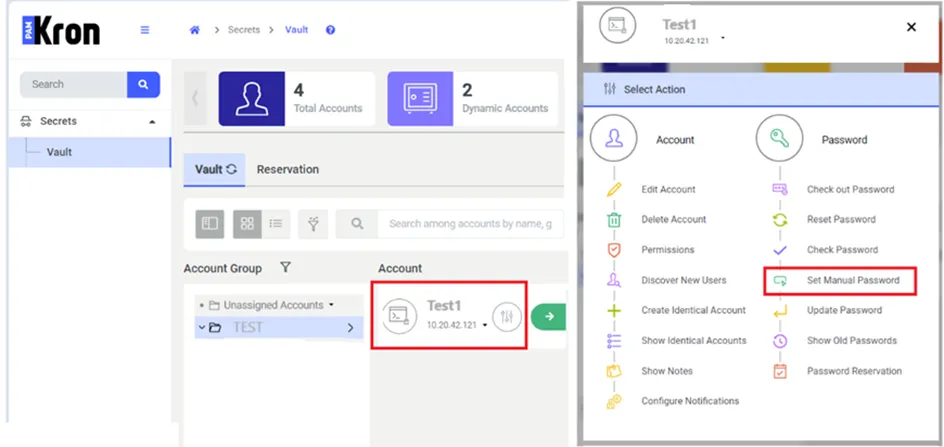
Task: Click Check out Password option
Action: 850,190
